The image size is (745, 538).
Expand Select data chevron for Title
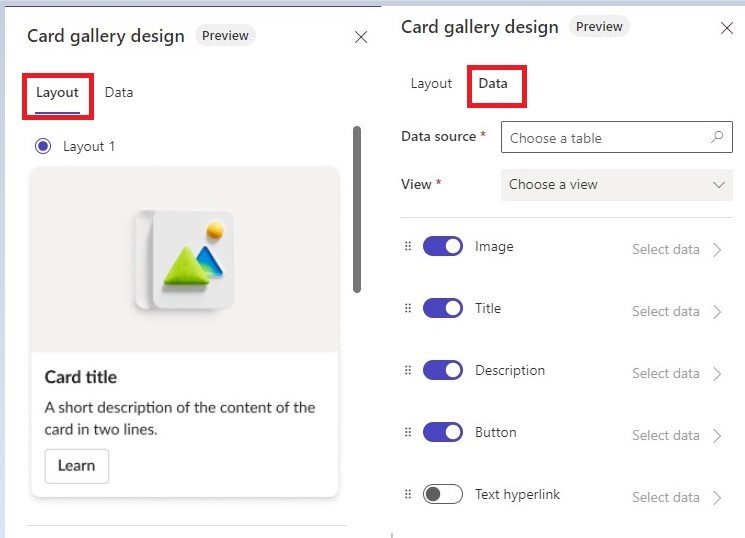pyautogui.click(x=717, y=311)
